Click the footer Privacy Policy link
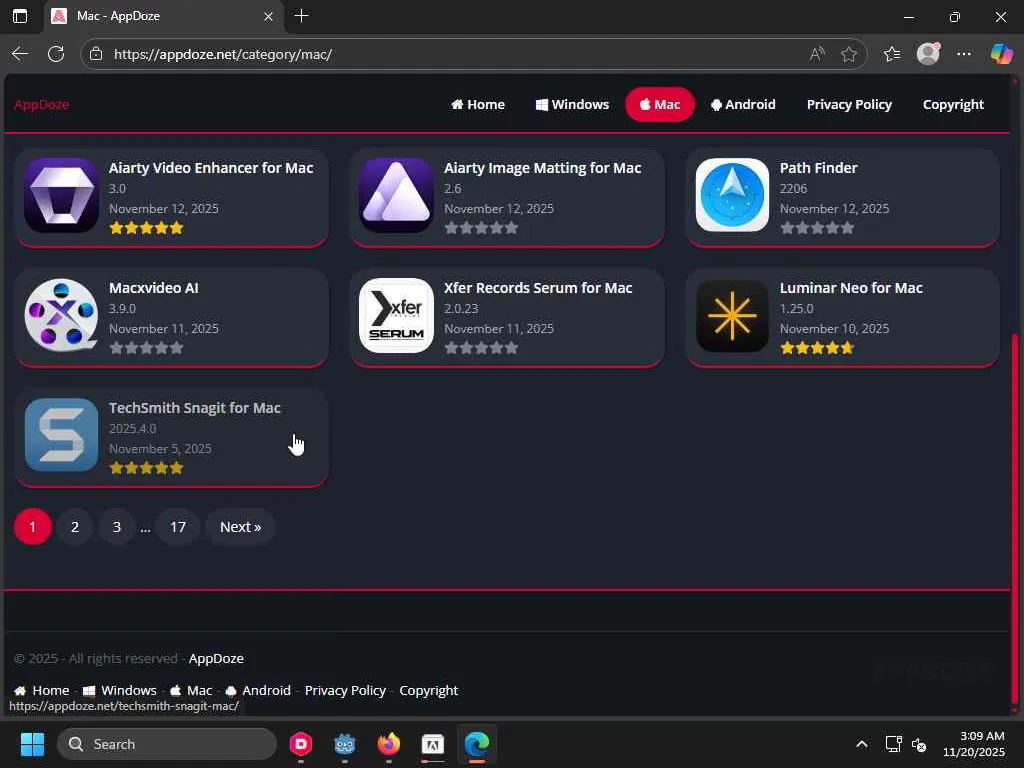The height and width of the screenshot is (768, 1024). click(x=345, y=690)
